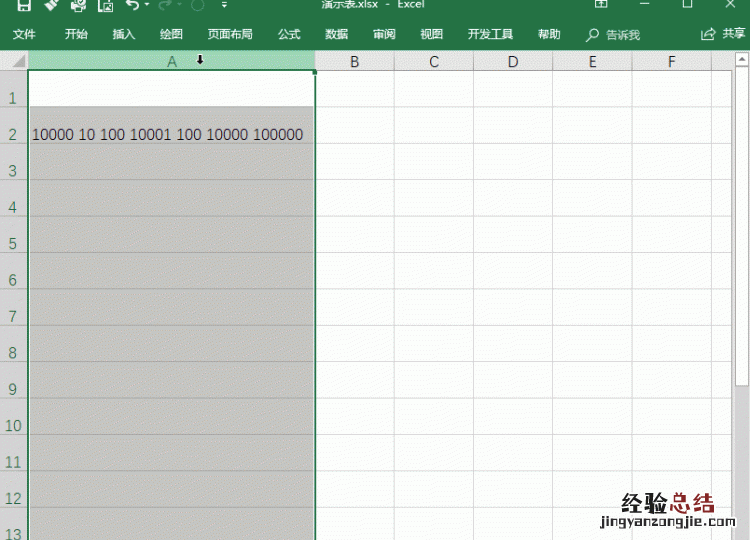Select row 1 header

click(13, 89)
